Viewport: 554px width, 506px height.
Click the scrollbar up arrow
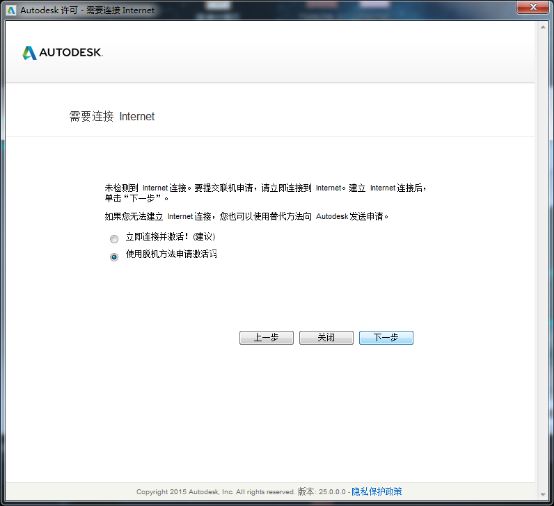(543, 27)
